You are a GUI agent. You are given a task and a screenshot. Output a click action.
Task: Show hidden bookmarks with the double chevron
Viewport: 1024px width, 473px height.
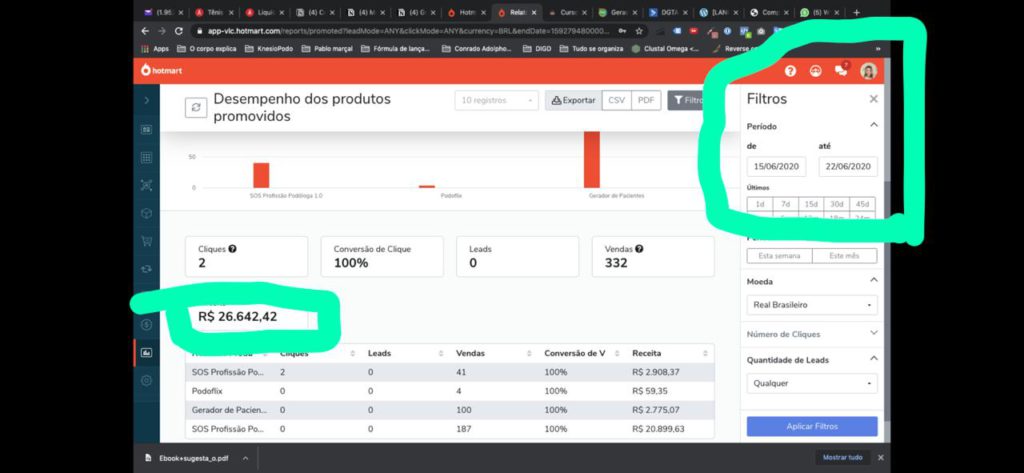coord(878,48)
